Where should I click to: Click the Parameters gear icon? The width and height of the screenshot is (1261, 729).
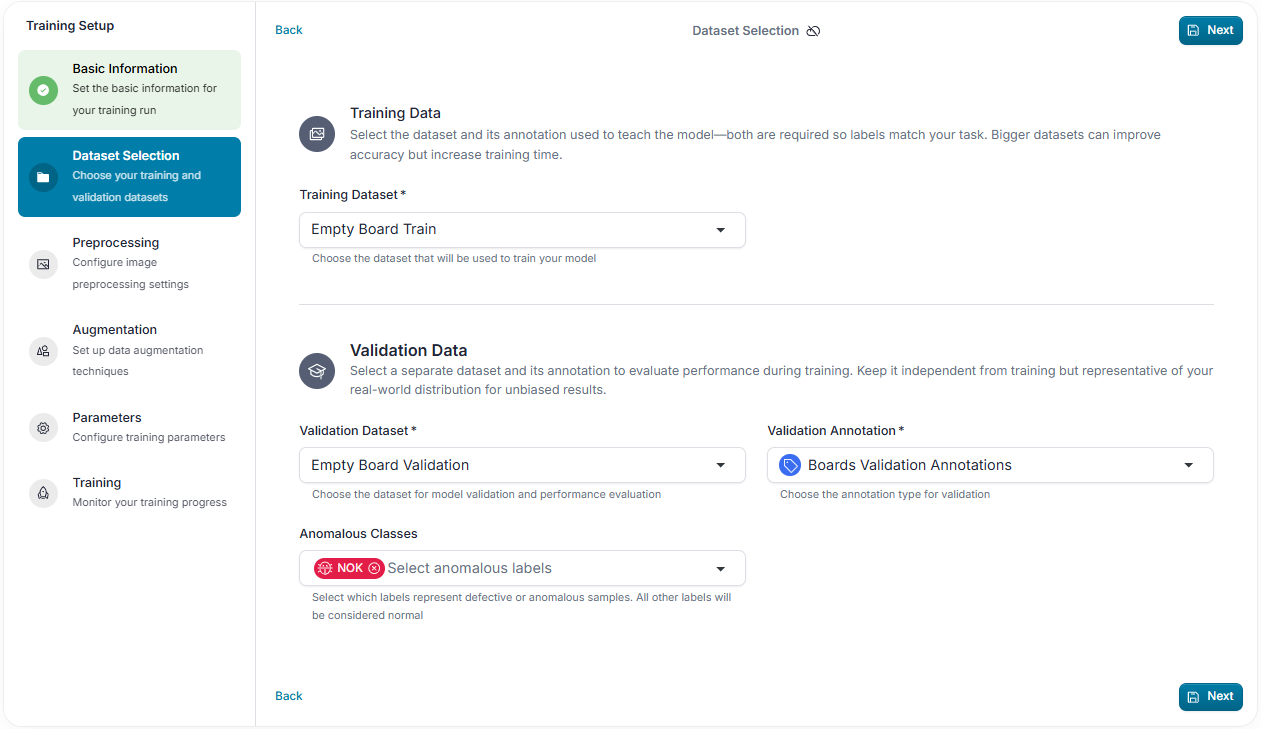pyautogui.click(x=43, y=428)
